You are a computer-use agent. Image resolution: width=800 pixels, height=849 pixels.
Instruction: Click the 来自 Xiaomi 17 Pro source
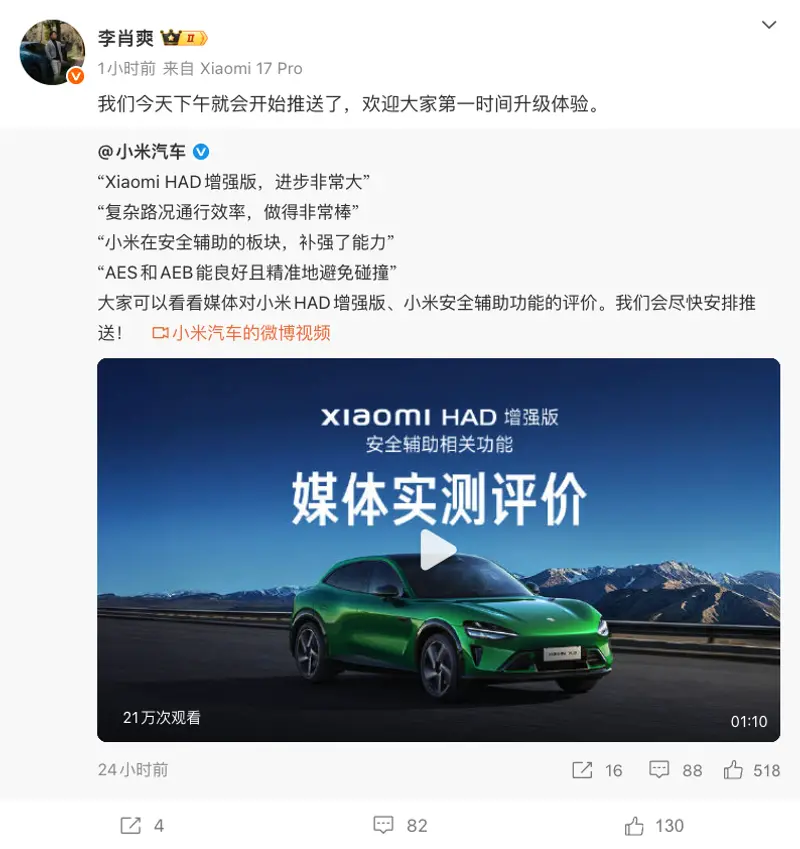[x=232, y=69]
